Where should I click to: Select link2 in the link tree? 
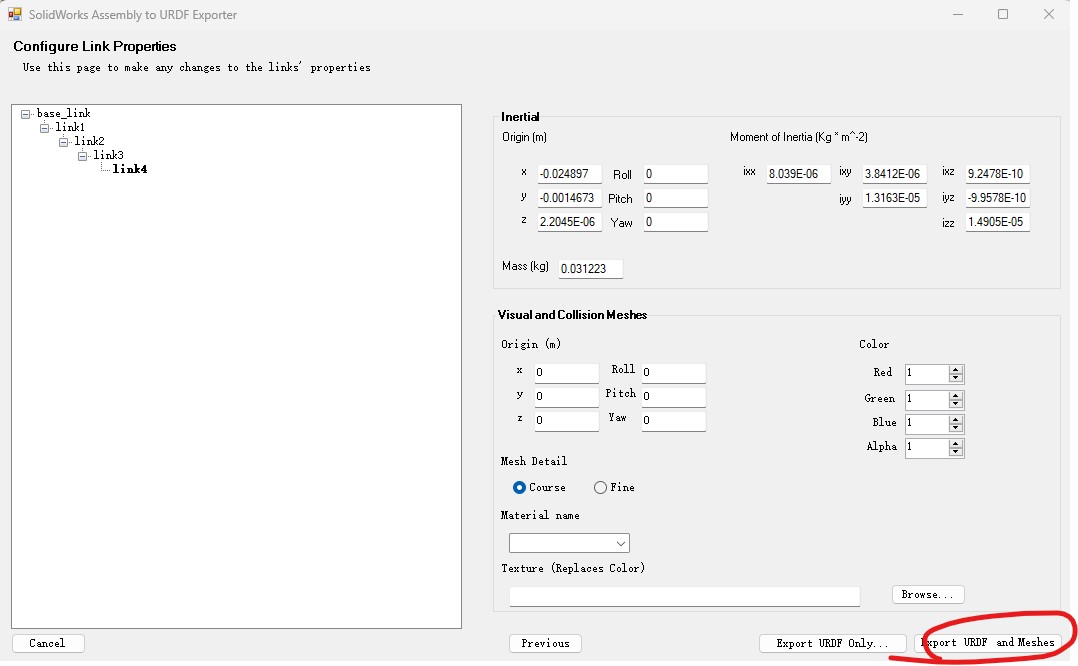(x=89, y=141)
